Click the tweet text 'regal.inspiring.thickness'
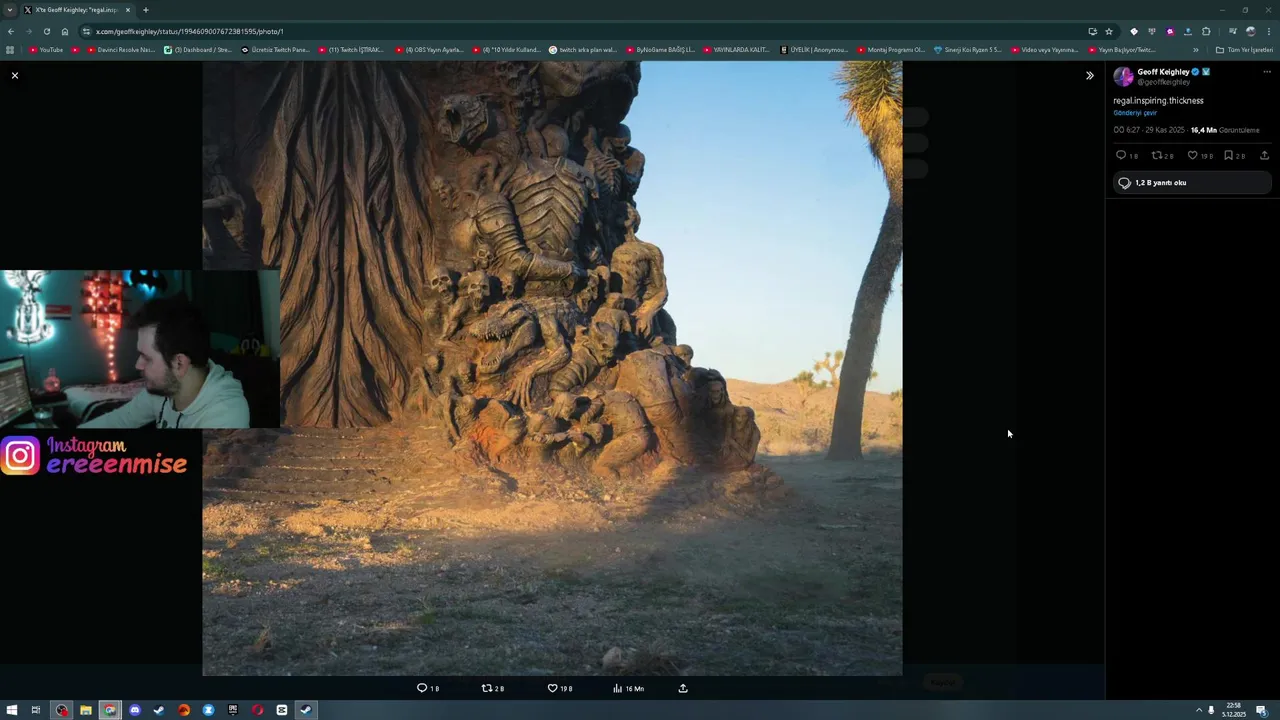This screenshot has height=720, width=1280. click(x=1158, y=100)
